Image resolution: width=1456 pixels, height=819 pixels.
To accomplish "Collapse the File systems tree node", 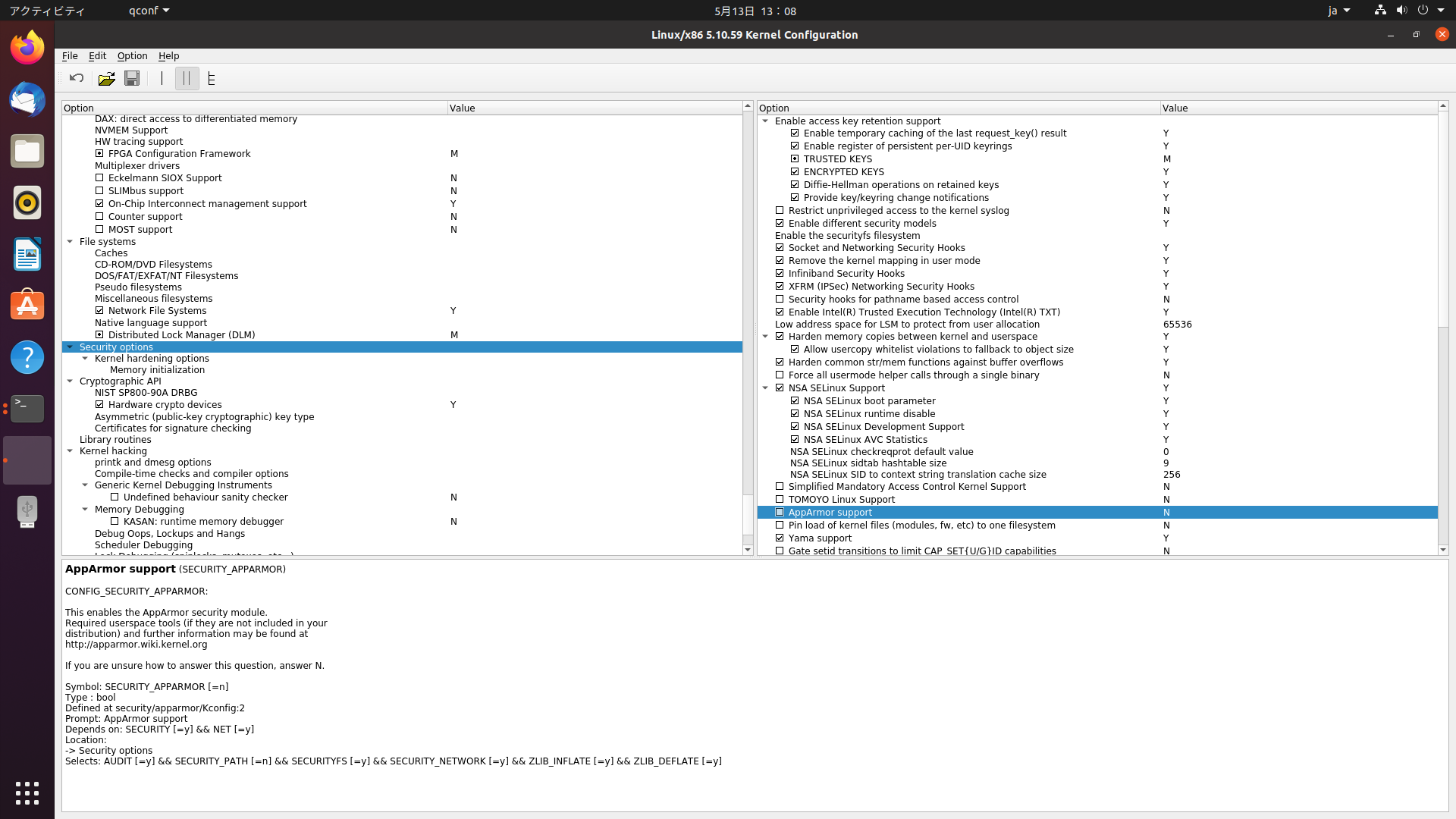I will click(70, 242).
